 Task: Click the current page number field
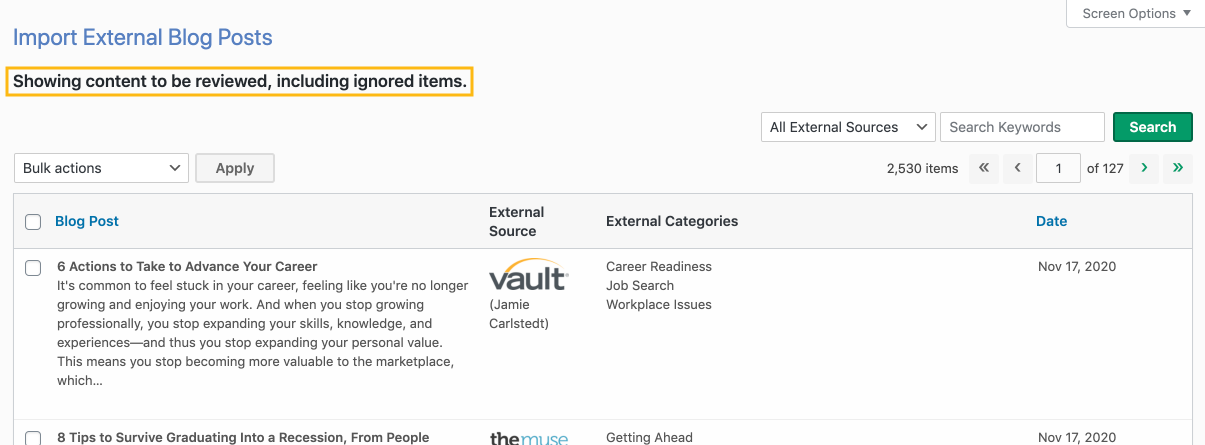pyautogui.click(x=1058, y=168)
